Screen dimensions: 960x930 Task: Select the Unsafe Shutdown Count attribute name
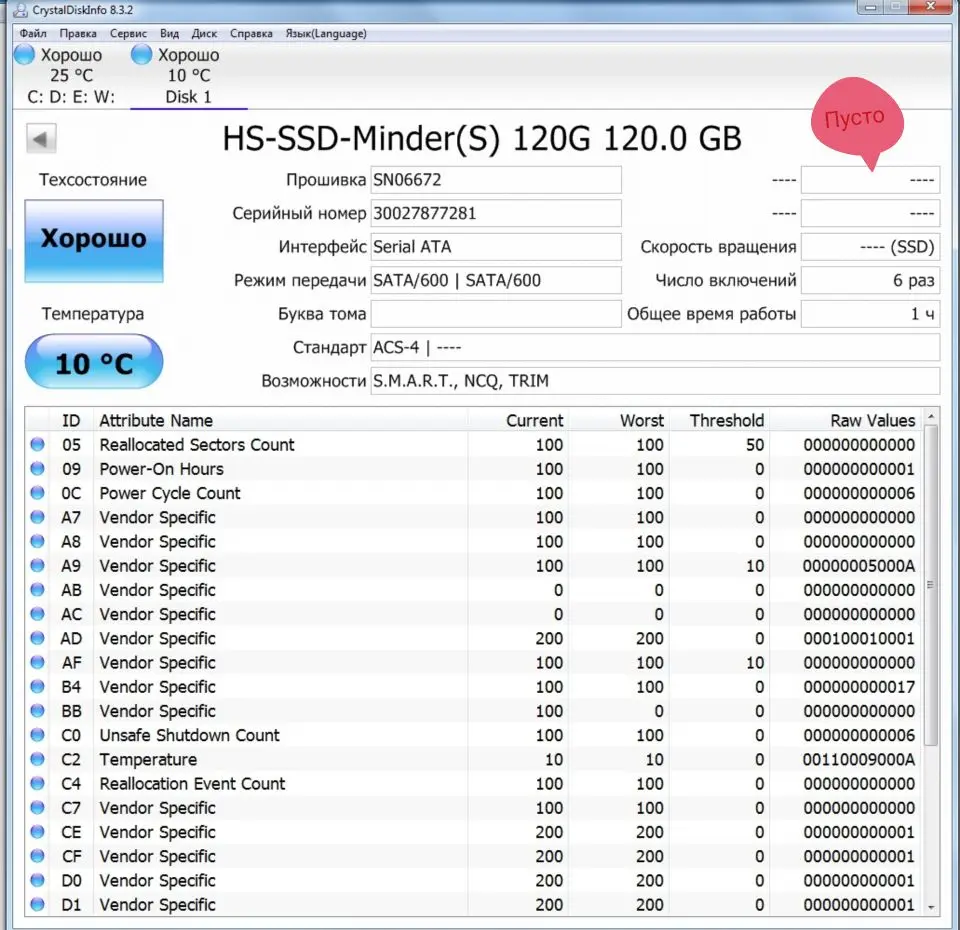(189, 735)
